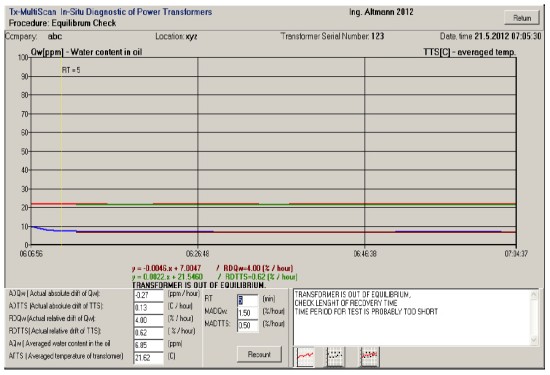Click the out of equilibrium message text box
Image resolution: width=550 pixels, height=375 pixels.
[412, 317]
